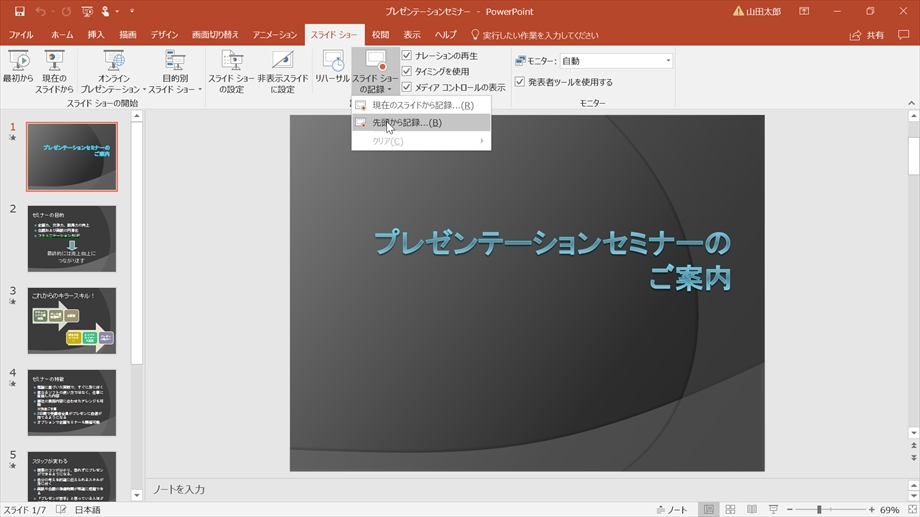
Task: Open the Draw tab (描画)
Action: (x=127, y=35)
